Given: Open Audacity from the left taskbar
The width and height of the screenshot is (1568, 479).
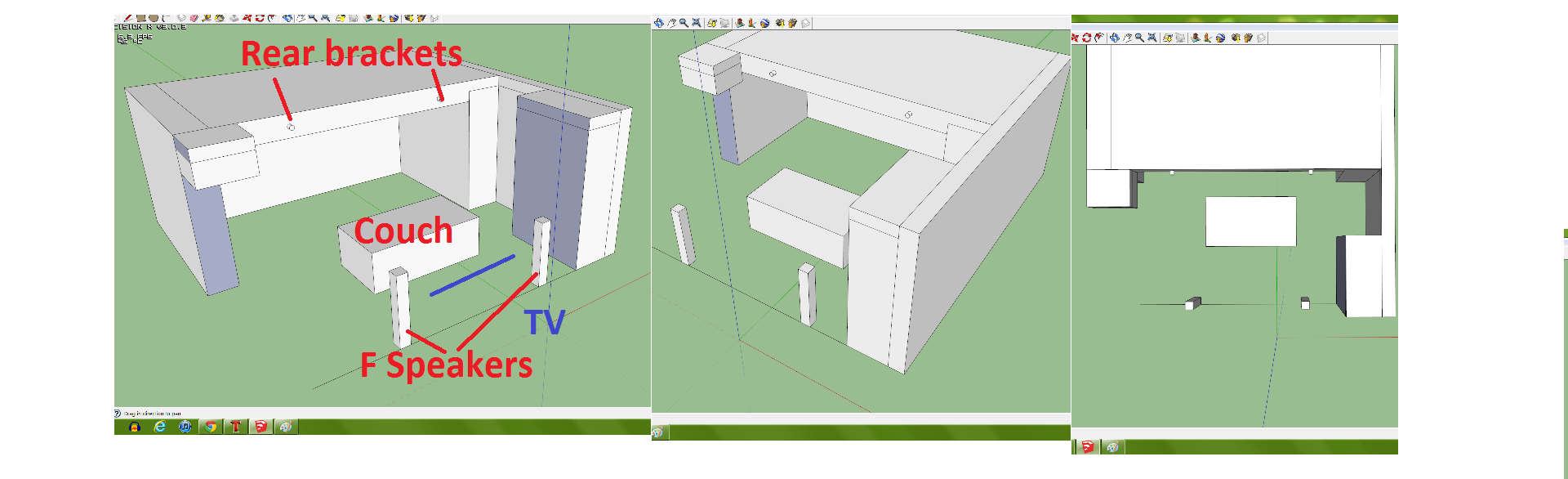Looking at the screenshot, I should [134, 427].
